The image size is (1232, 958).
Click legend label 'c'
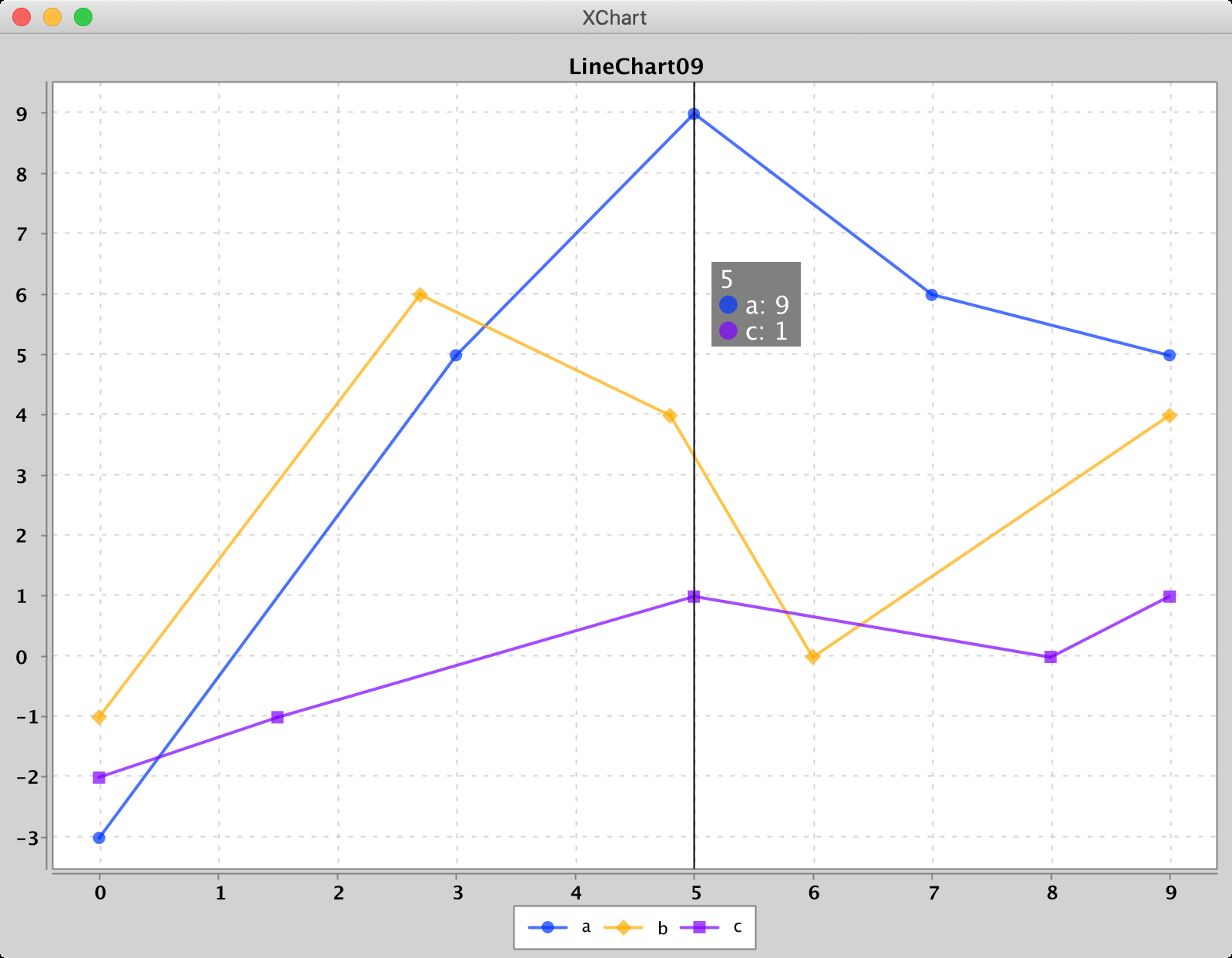coord(738,927)
